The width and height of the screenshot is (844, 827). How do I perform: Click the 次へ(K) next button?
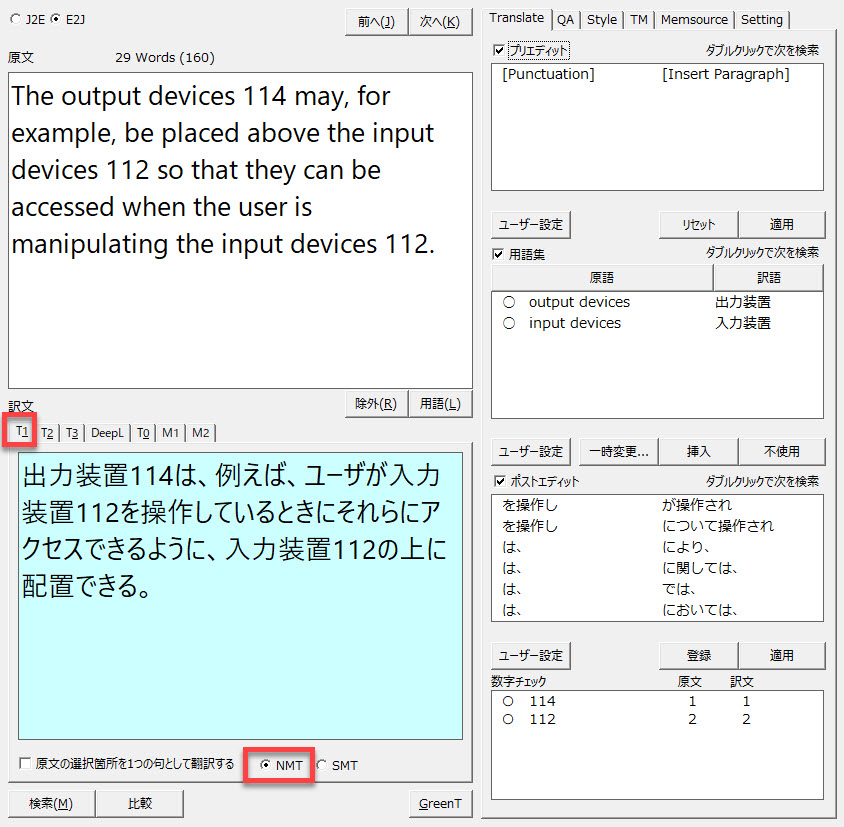tap(440, 22)
